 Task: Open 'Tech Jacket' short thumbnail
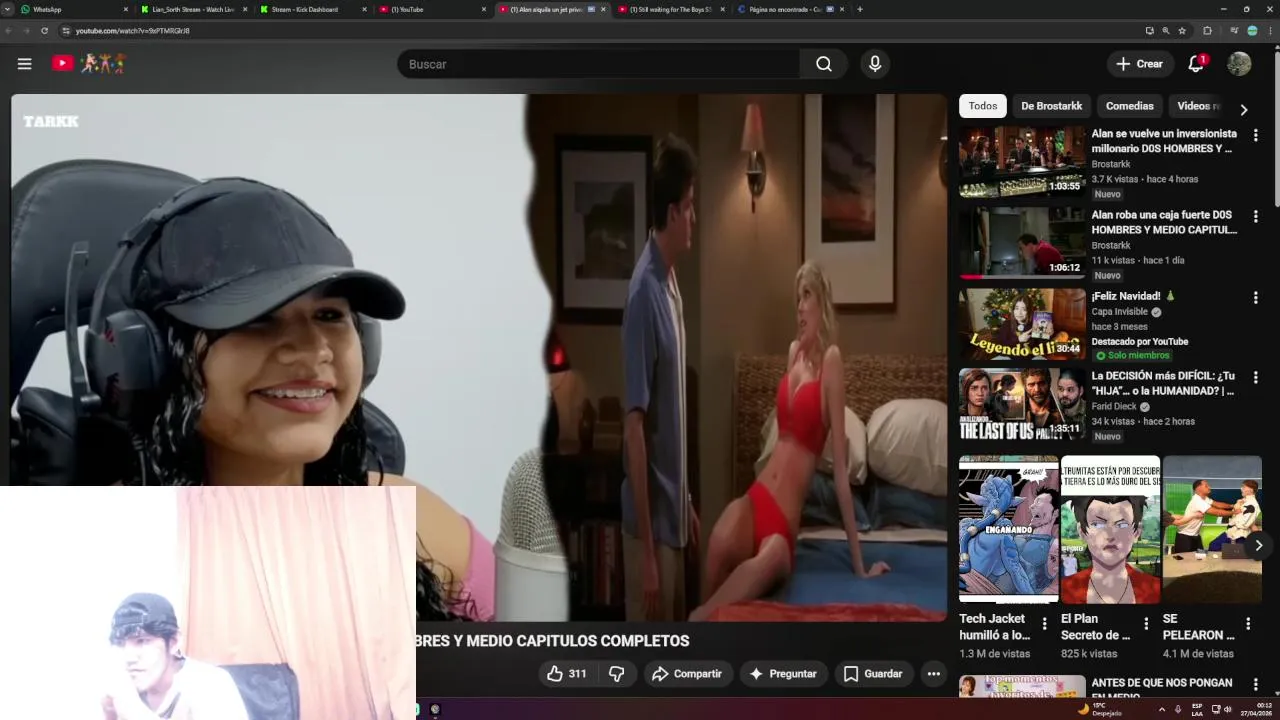pyautogui.click(x=1008, y=529)
